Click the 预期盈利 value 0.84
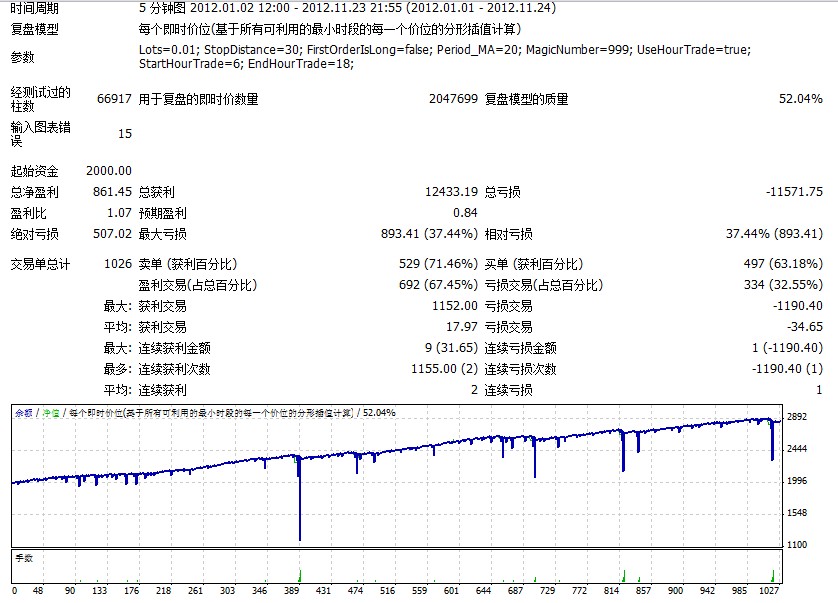This screenshot has height=603, width=838. 465,213
